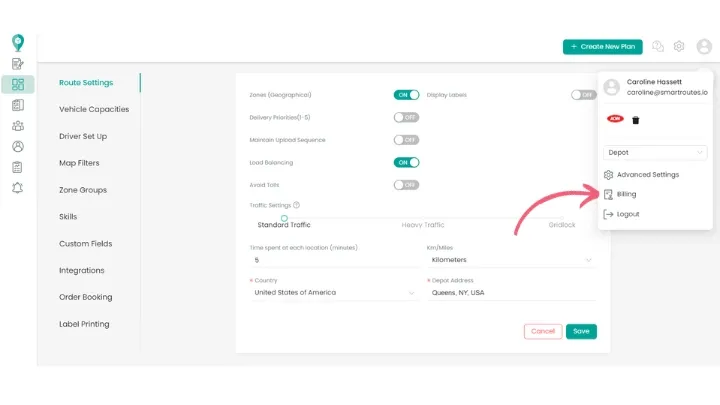Viewport: 720px width, 405px height.
Task: Switch to Vehicle Capacities tab
Action: 94,109
